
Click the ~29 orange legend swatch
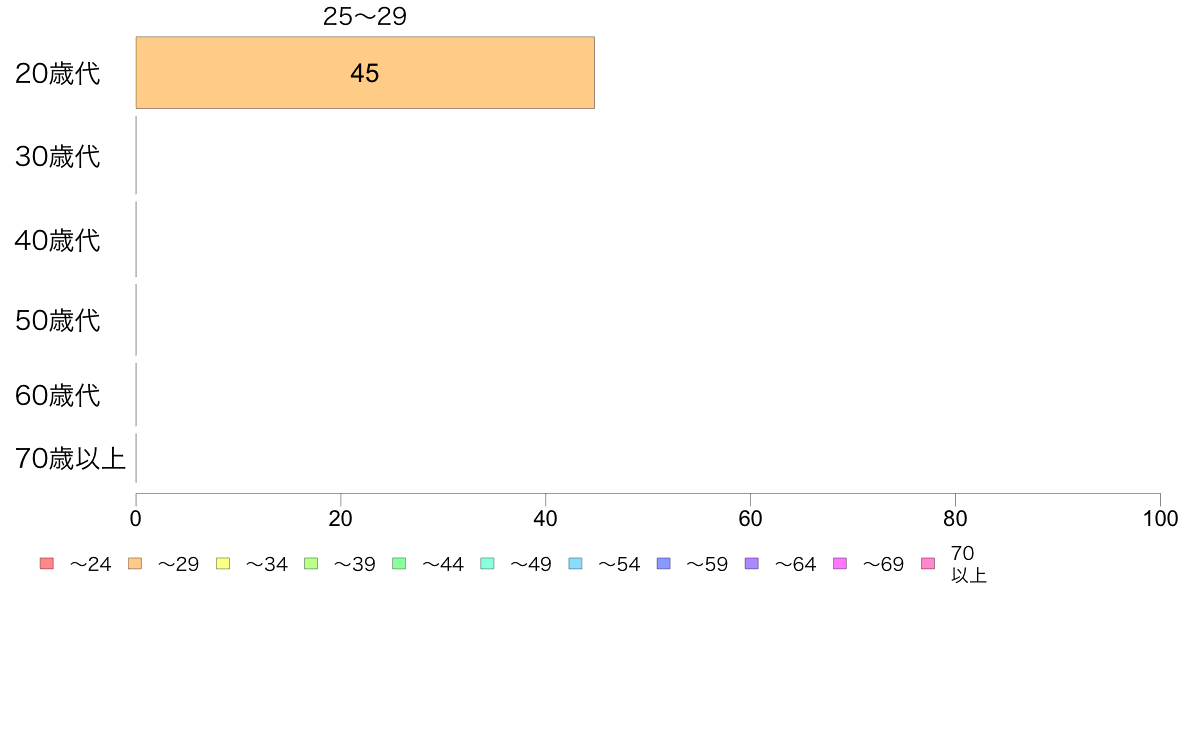(x=135, y=563)
